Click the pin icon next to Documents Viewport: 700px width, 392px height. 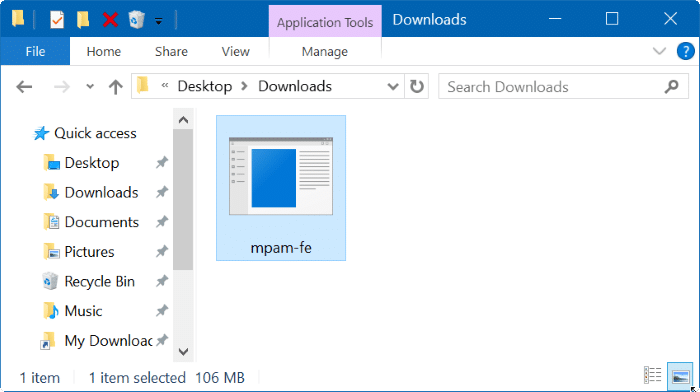(162, 221)
